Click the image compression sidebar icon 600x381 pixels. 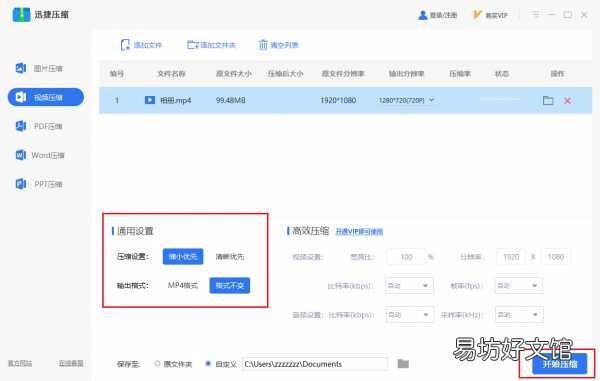[21, 68]
